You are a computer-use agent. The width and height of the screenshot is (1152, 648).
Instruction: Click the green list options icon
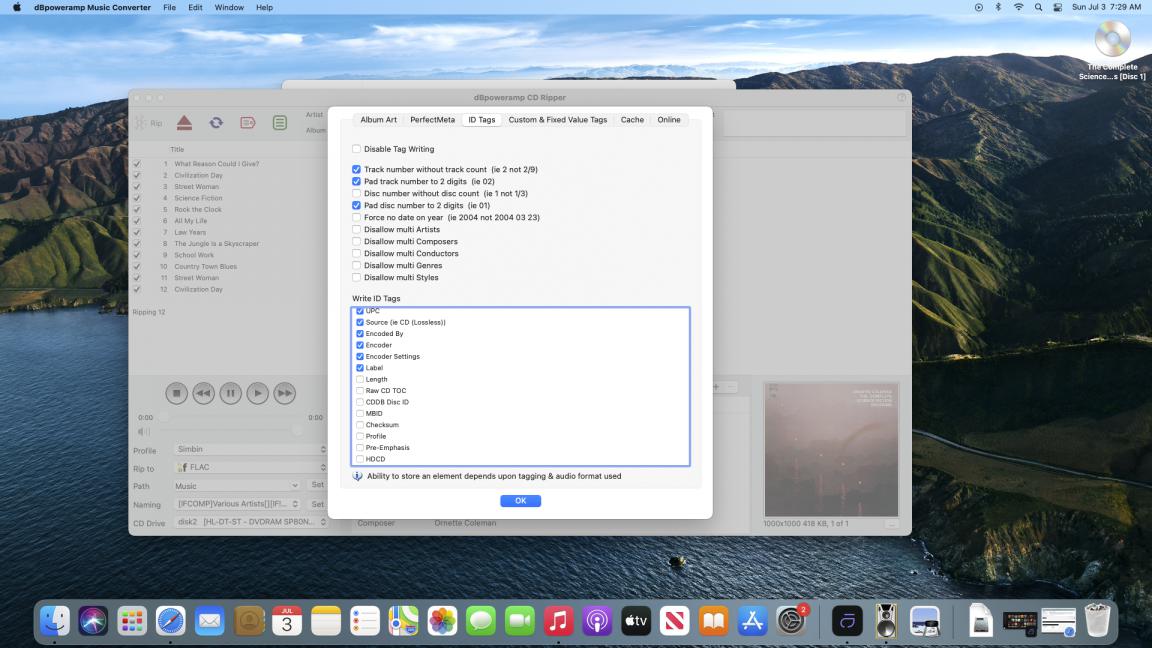[x=280, y=123]
